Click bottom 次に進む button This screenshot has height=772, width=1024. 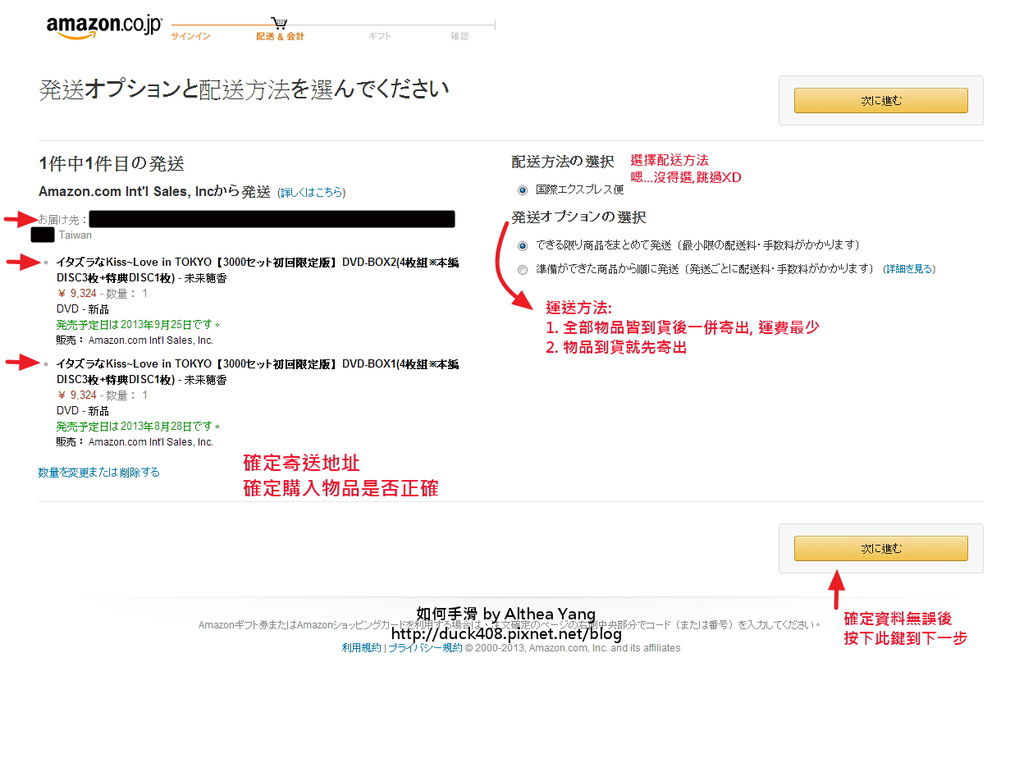click(880, 549)
